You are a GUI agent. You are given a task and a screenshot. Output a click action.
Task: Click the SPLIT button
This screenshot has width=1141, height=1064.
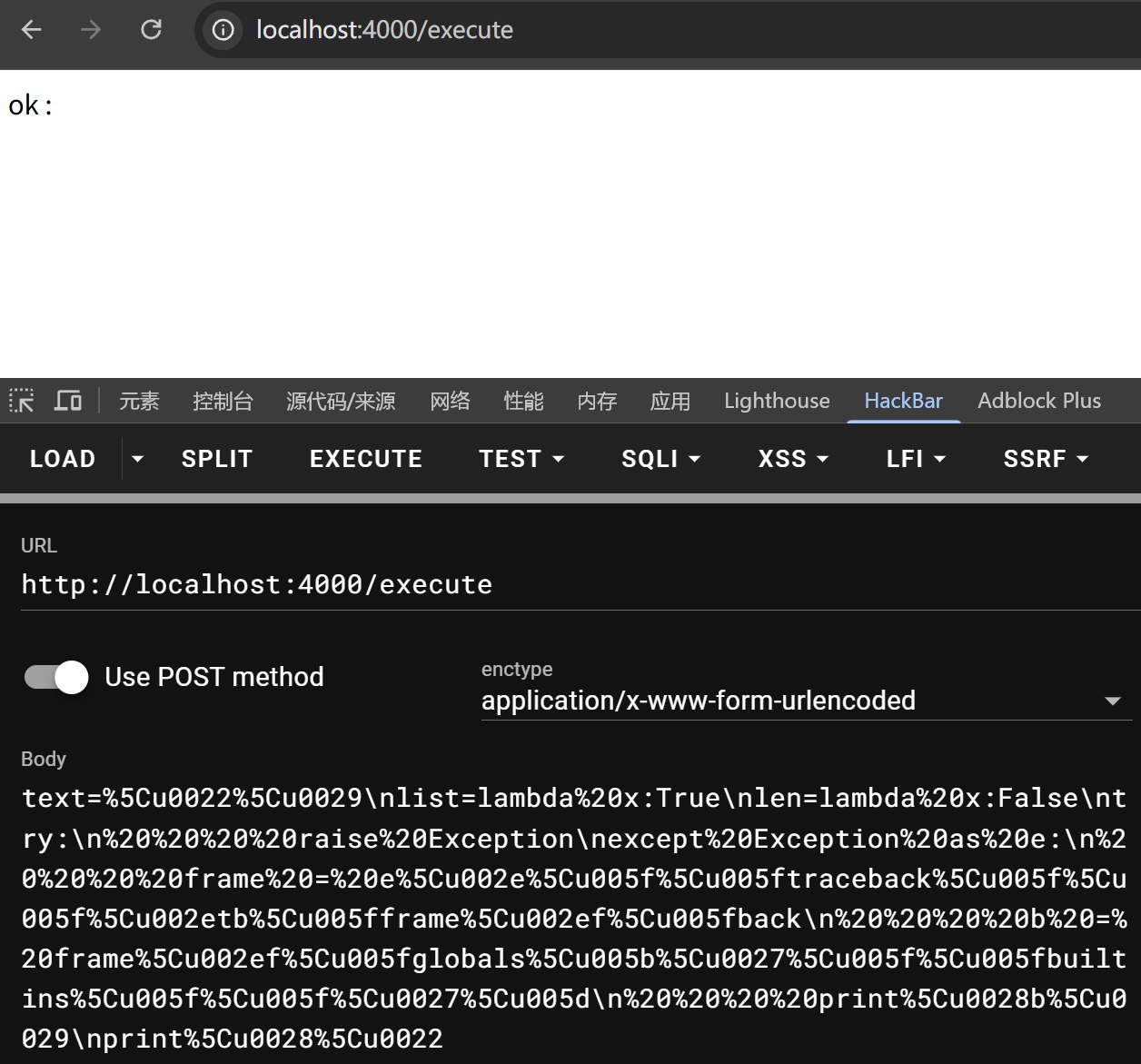click(217, 459)
